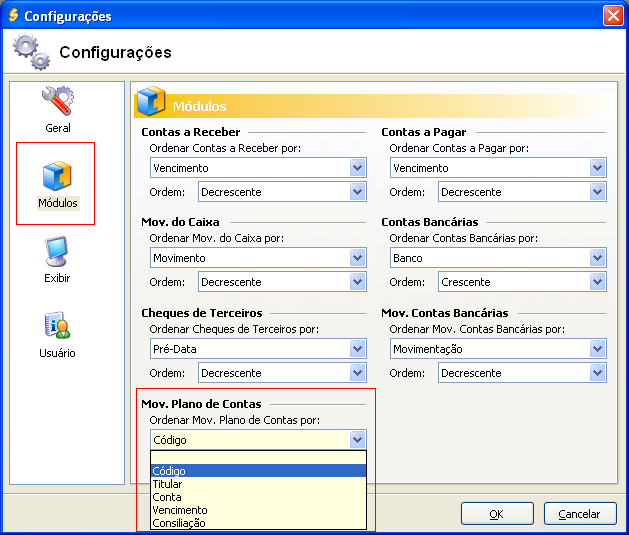Choose Titular from the open list
Image resolution: width=629 pixels, height=535 pixels.
258,484
